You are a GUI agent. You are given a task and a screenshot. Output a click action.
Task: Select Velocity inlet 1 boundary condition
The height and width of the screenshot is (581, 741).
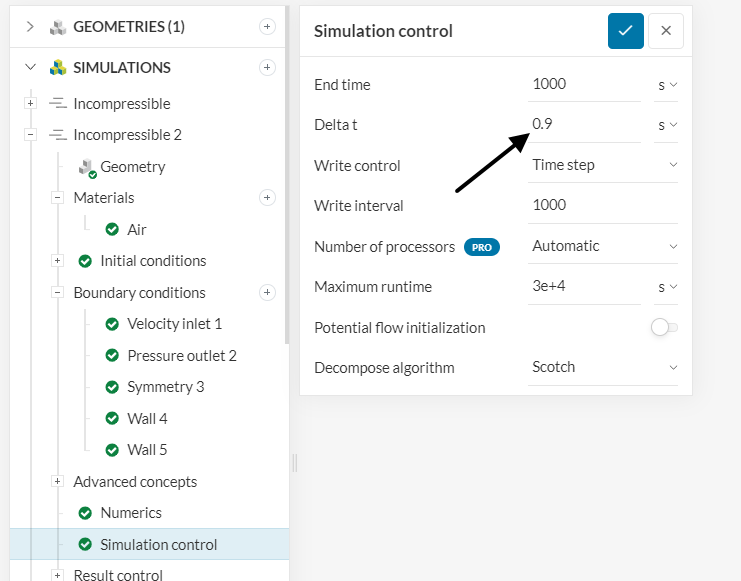coord(174,324)
